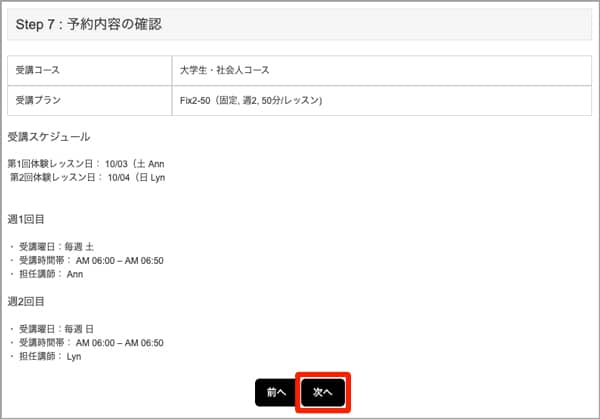The height and width of the screenshot is (419, 600).
Task: Click the 第2回体験レッスン日 label
Action: (x=55, y=177)
